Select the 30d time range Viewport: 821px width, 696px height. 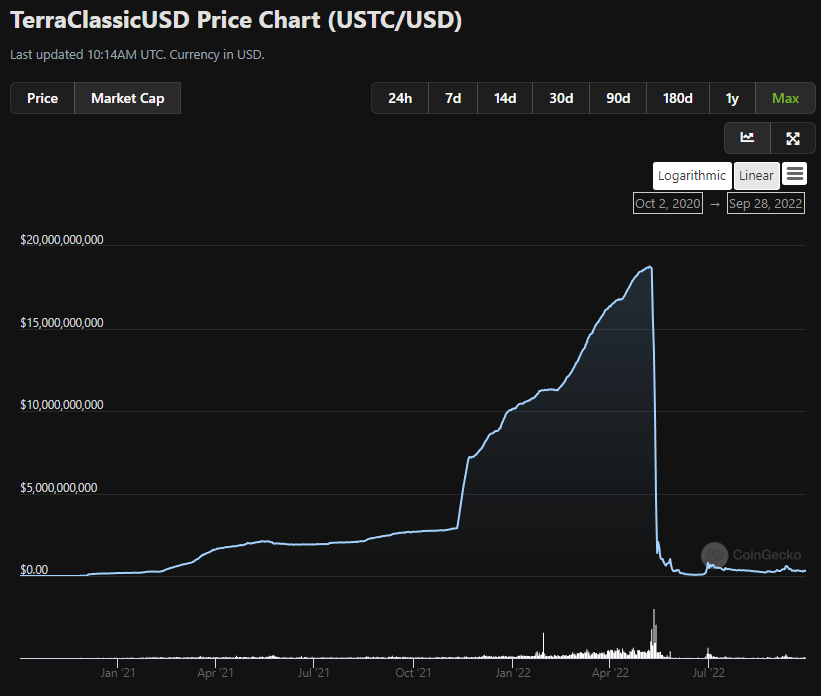(561, 98)
